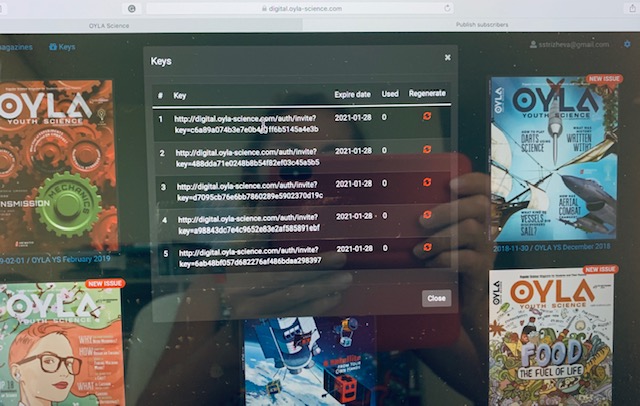This screenshot has width=640, height=406.
Task: Select the first invite key link
Action: 247,124
